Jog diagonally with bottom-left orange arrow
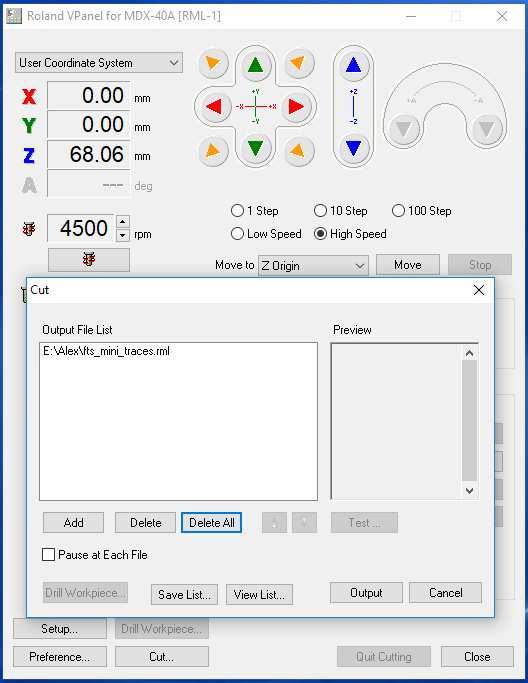The image size is (528, 683). click(x=213, y=151)
